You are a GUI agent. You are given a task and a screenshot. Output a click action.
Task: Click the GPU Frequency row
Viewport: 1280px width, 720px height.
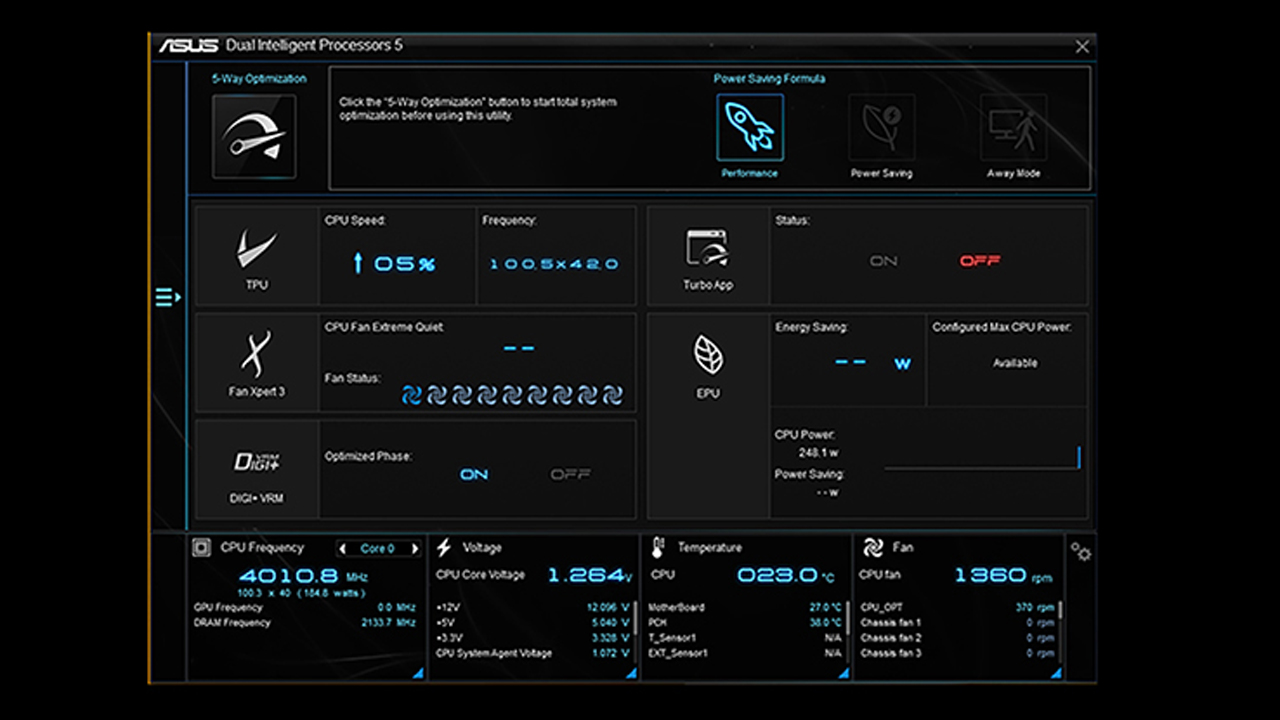pos(305,607)
